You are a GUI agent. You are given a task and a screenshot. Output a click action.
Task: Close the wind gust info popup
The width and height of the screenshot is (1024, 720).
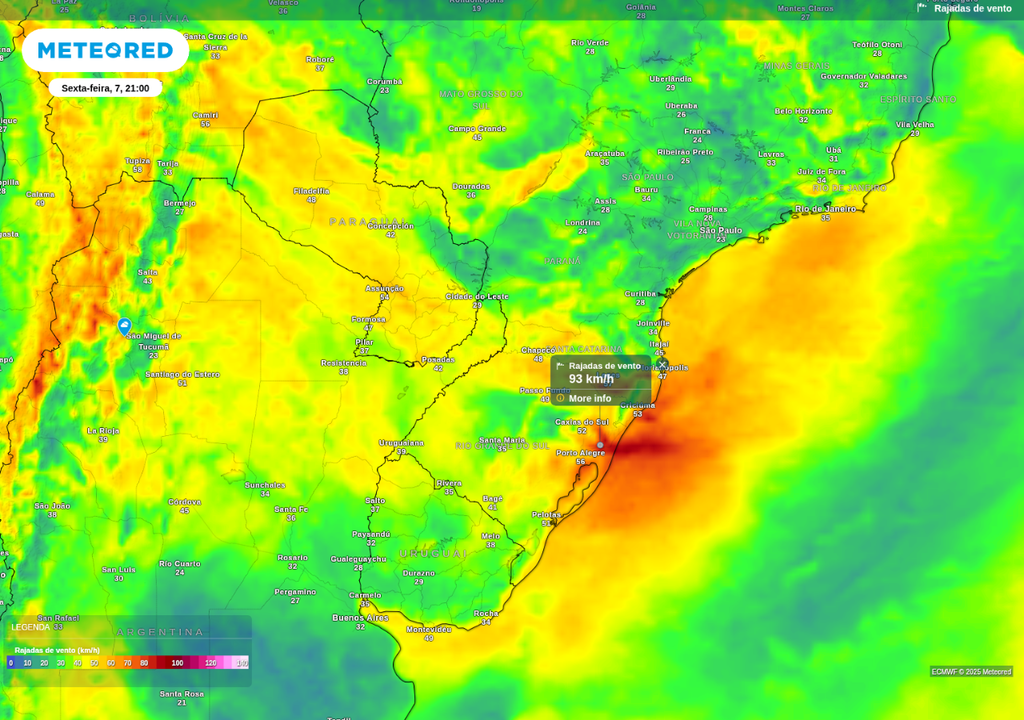coord(661,365)
